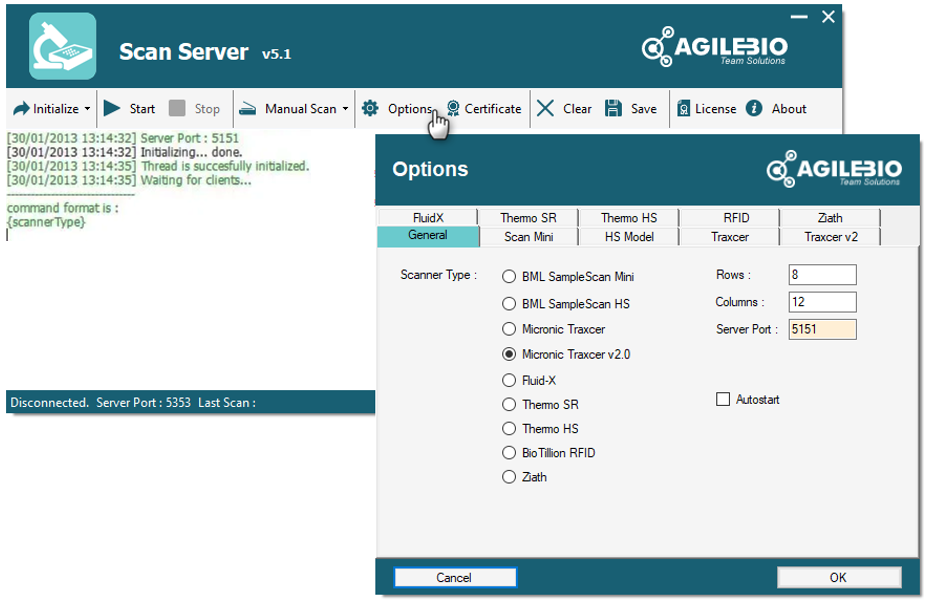The width and height of the screenshot is (926, 601).
Task: Click the Save floppy disk icon
Action: click(614, 108)
